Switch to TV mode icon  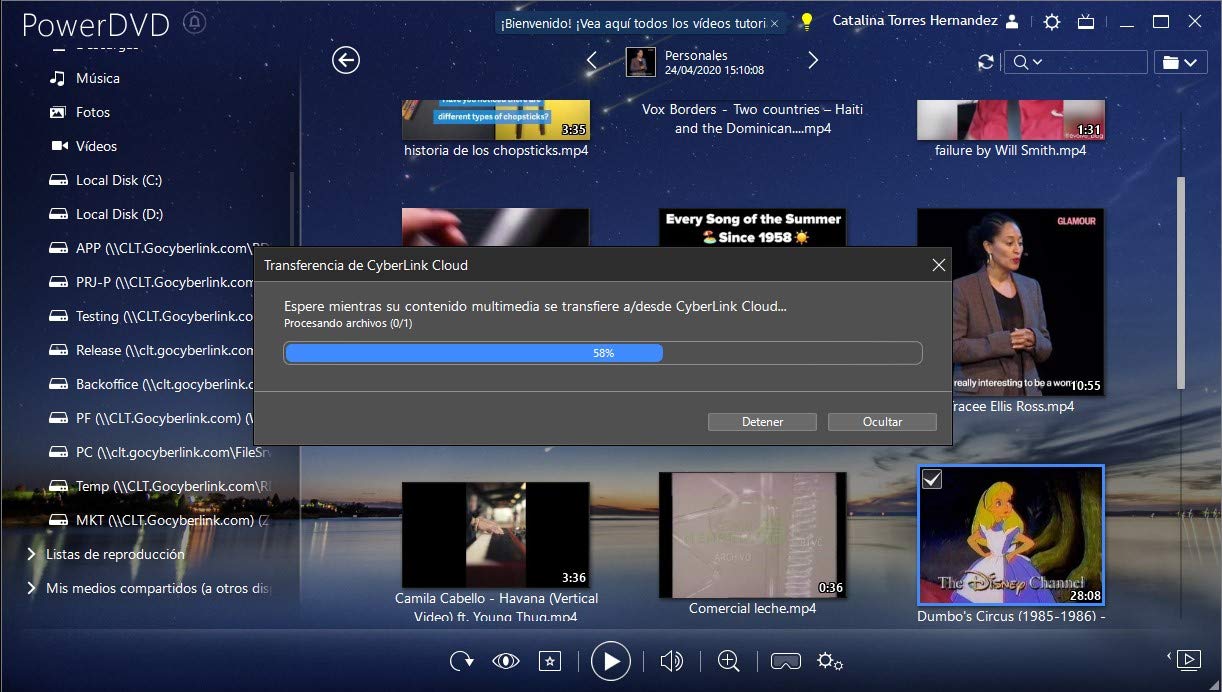(x=1087, y=21)
